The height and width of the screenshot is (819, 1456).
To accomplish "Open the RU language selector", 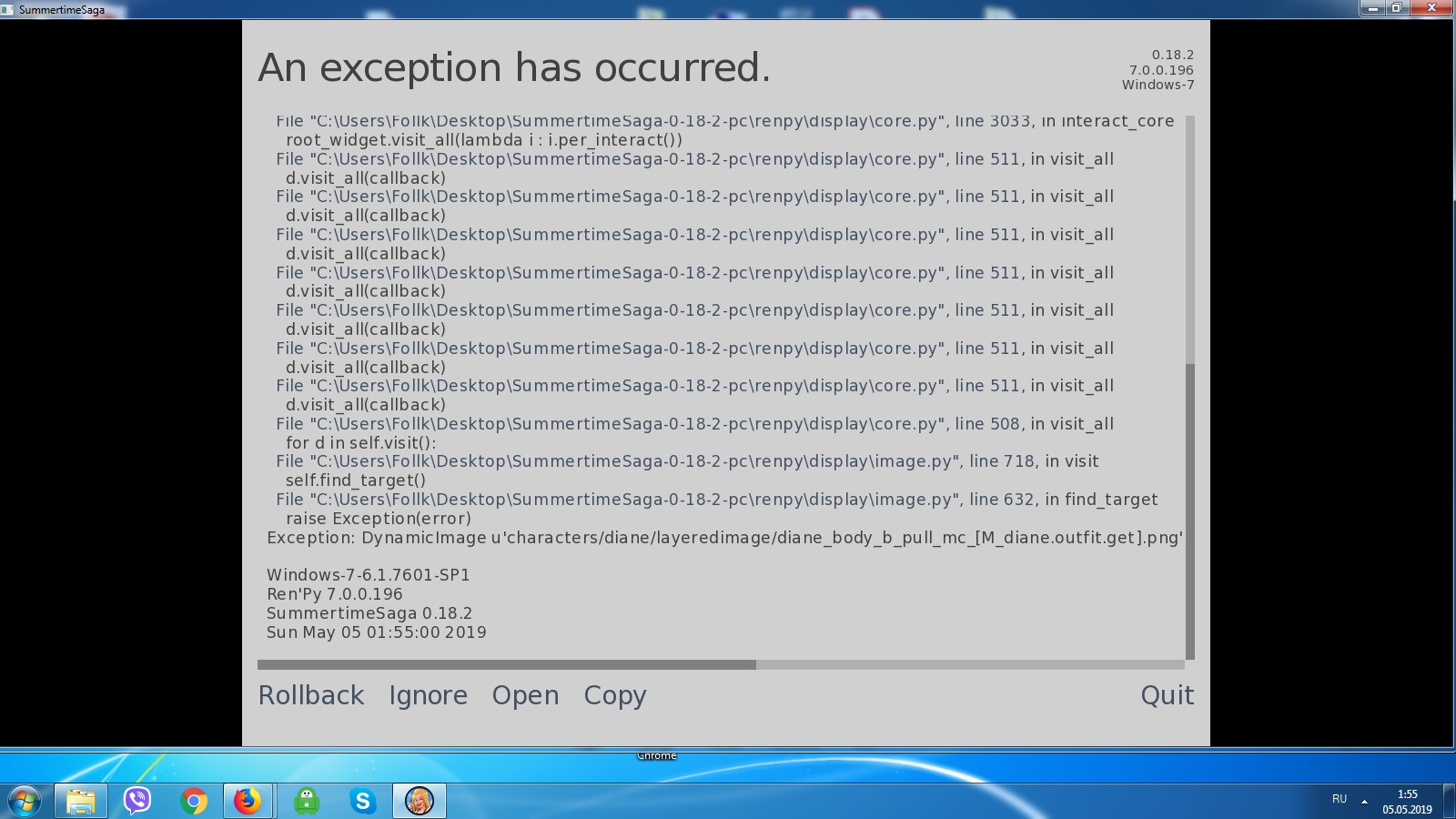I will coord(1340,799).
